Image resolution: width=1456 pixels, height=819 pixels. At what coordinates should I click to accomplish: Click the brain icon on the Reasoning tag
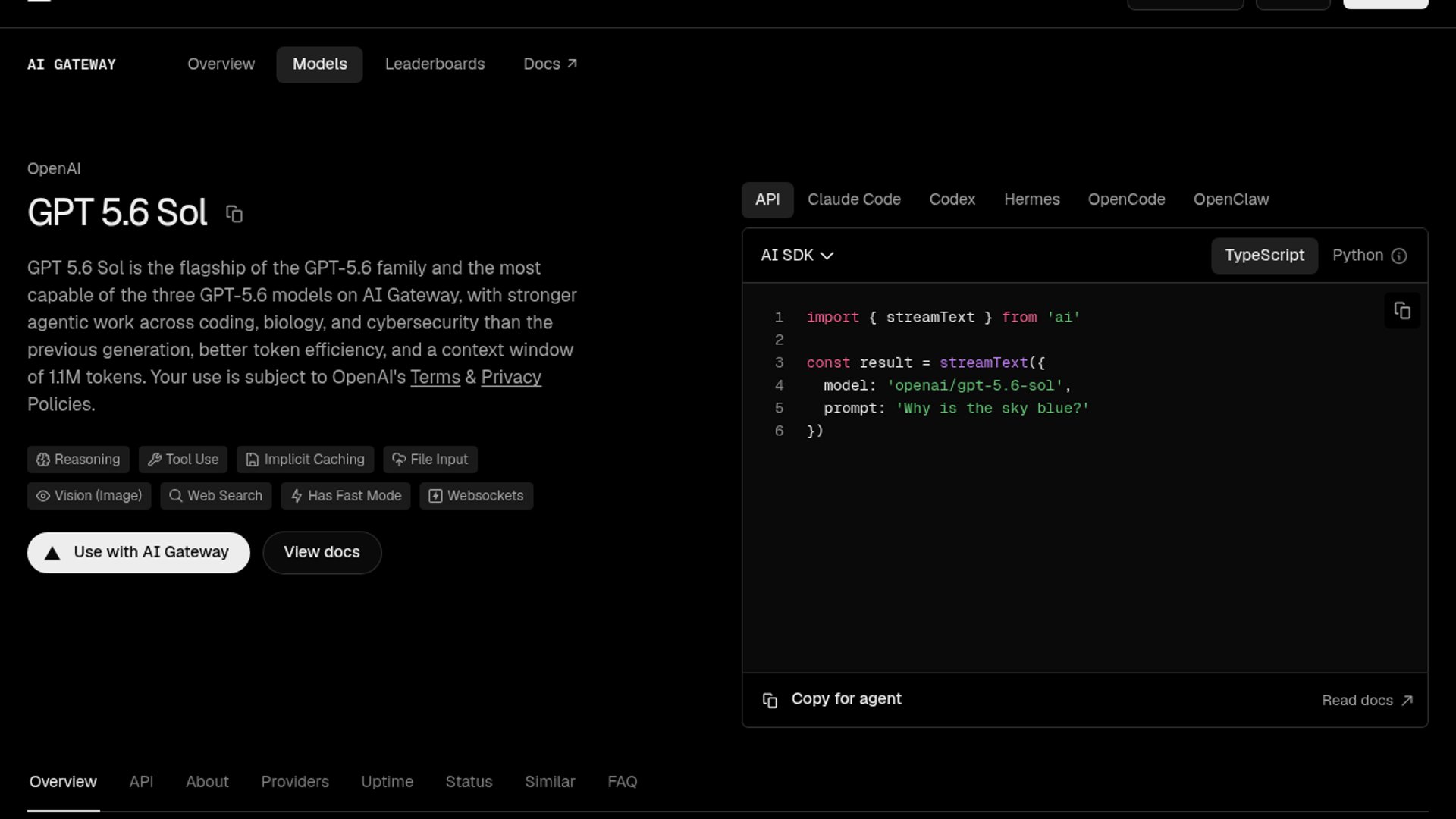(43, 460)
